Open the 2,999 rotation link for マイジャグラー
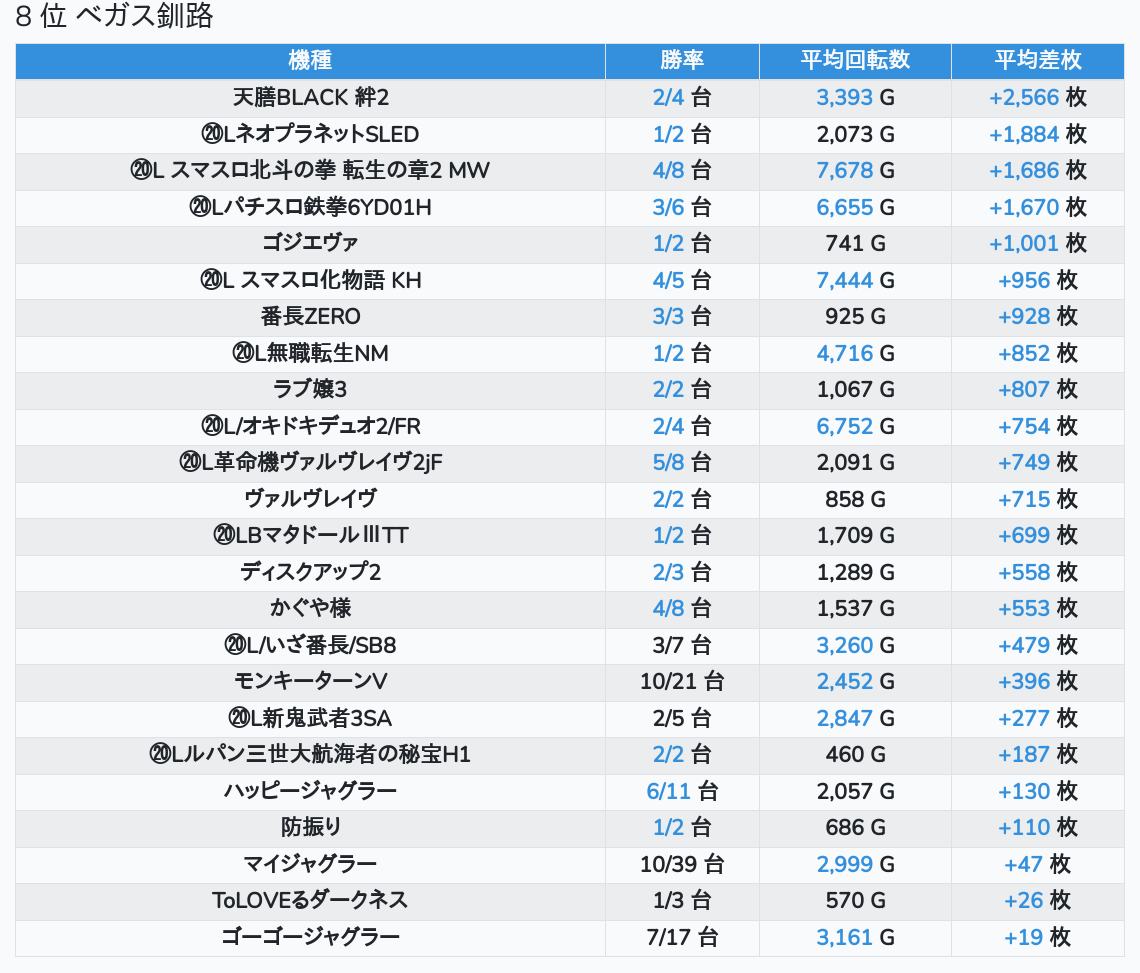This screenshot has height=973, width=1140. click(844, 865)
